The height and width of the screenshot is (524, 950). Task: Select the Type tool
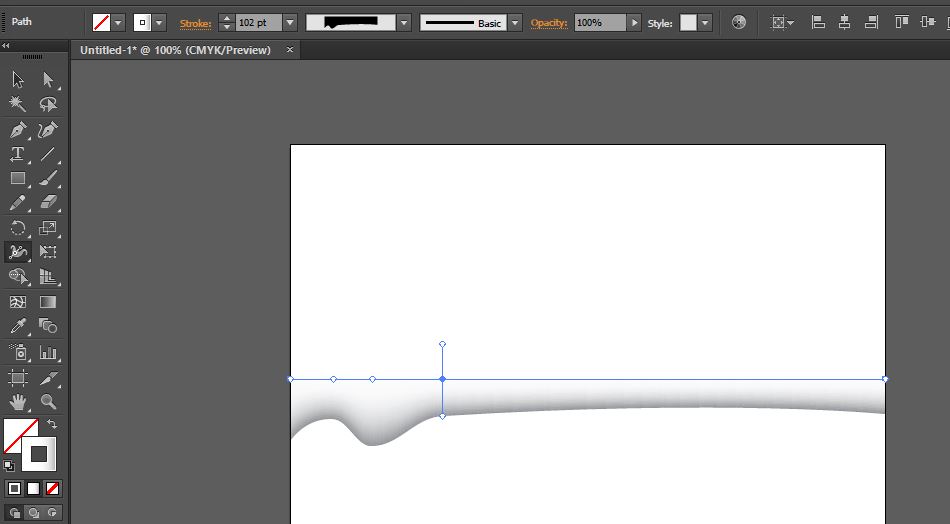tap(18, 154)
